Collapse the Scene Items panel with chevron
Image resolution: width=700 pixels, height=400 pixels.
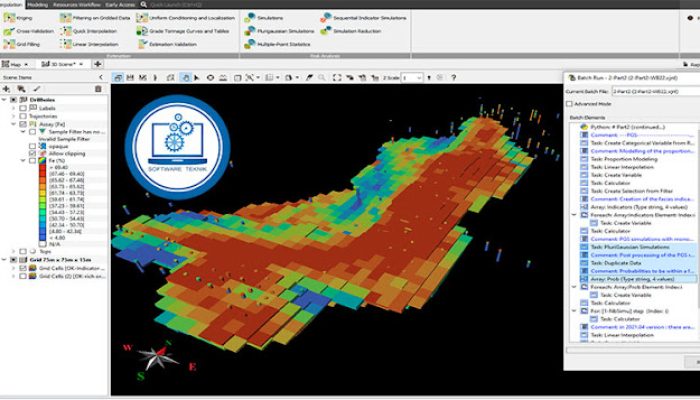[101, 77]
